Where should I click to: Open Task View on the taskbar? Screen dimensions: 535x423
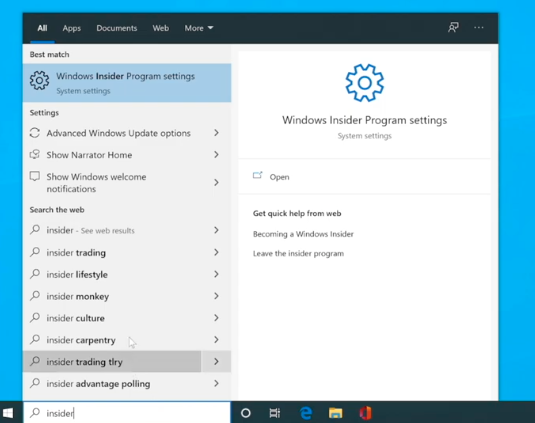point(275,413)
